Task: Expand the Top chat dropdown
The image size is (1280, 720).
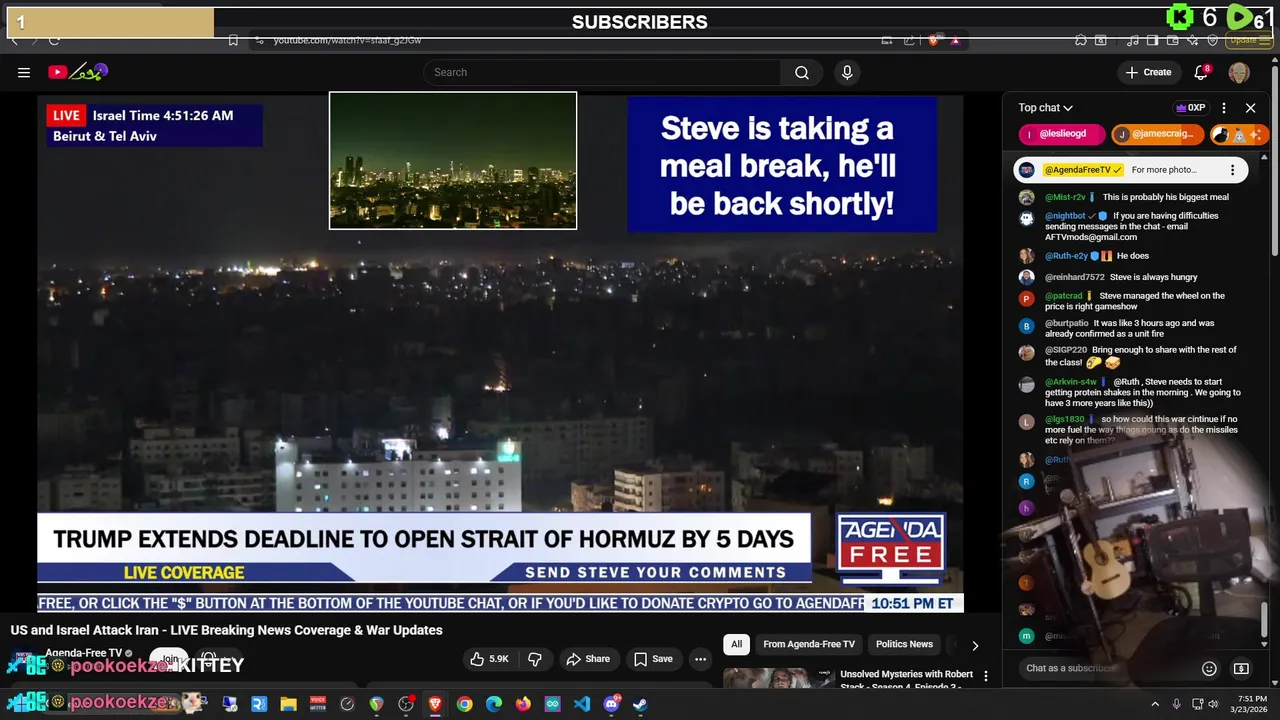Action: [x=1046, y=108]
